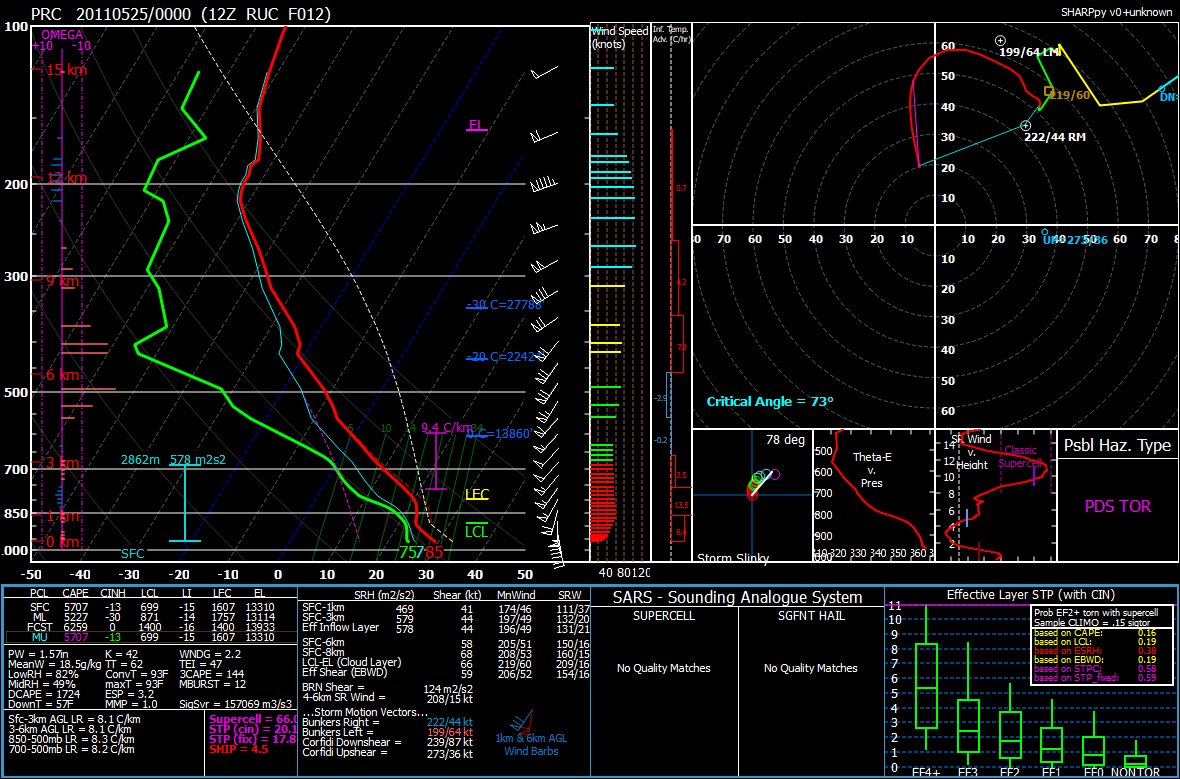Click the Effective Layer STP (with CIN) title
1180x779 pixels.
[1031, 595]
